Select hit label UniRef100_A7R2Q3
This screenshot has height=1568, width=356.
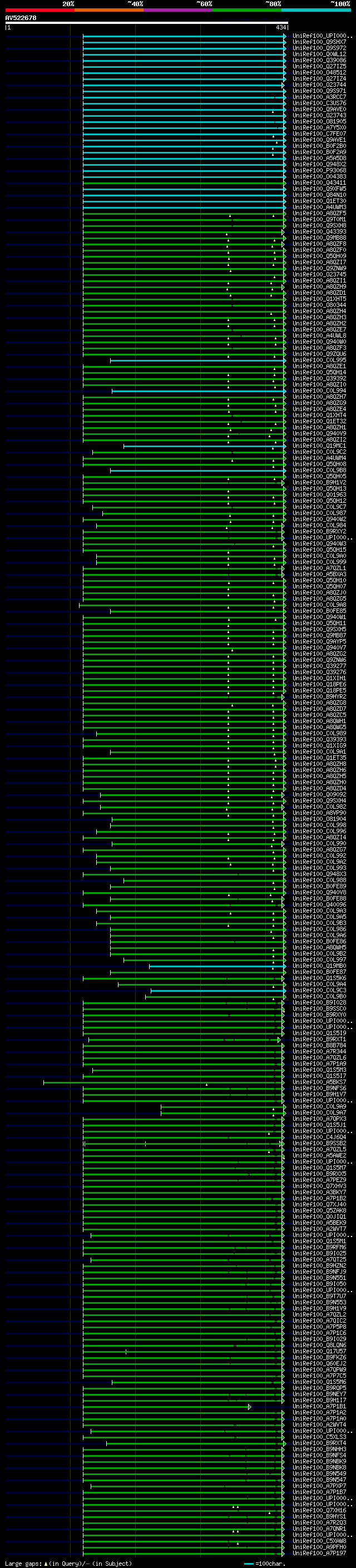[319, 1523]
